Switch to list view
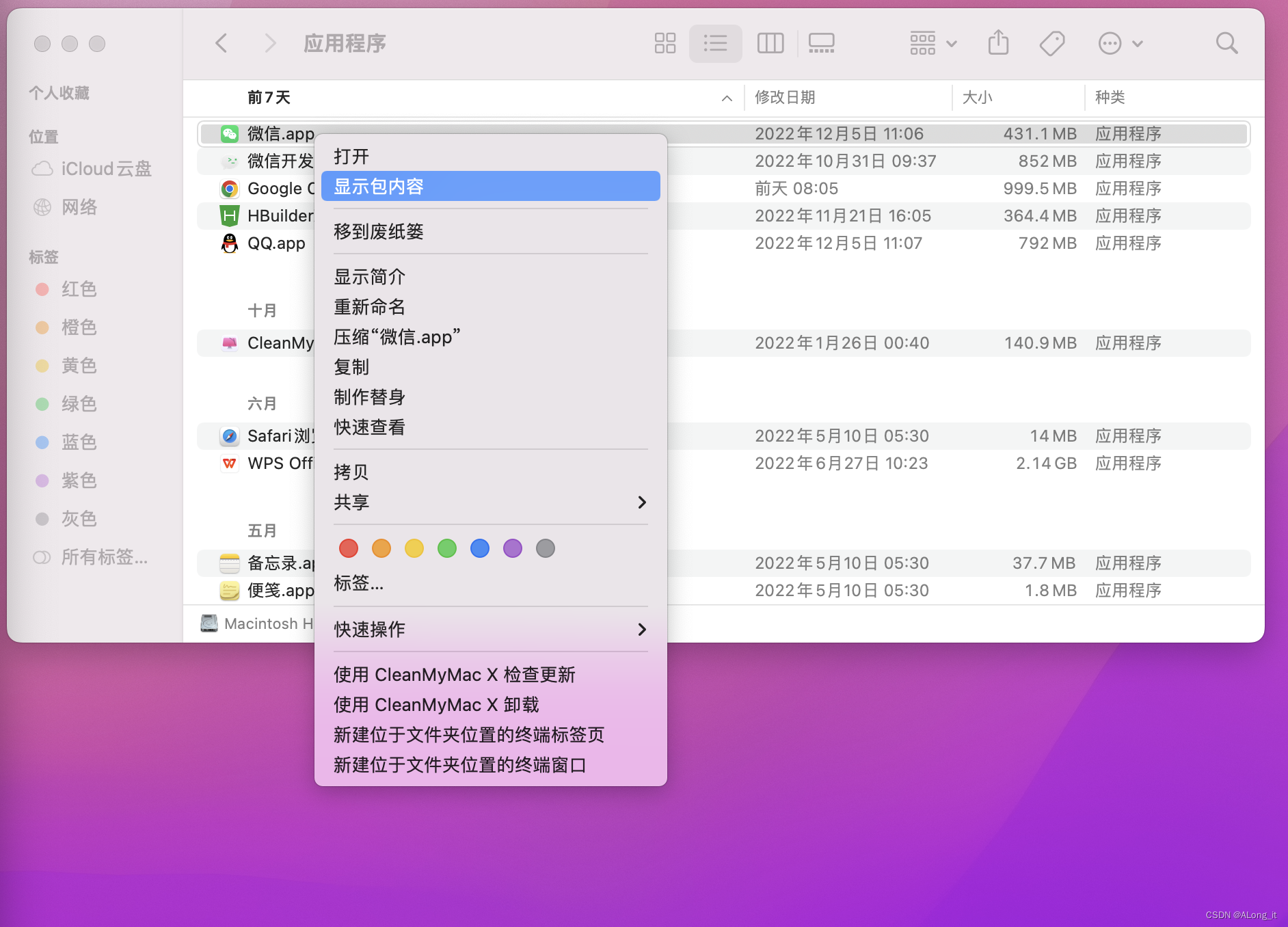The image size is (1288, 927). (x=715, y=44)
